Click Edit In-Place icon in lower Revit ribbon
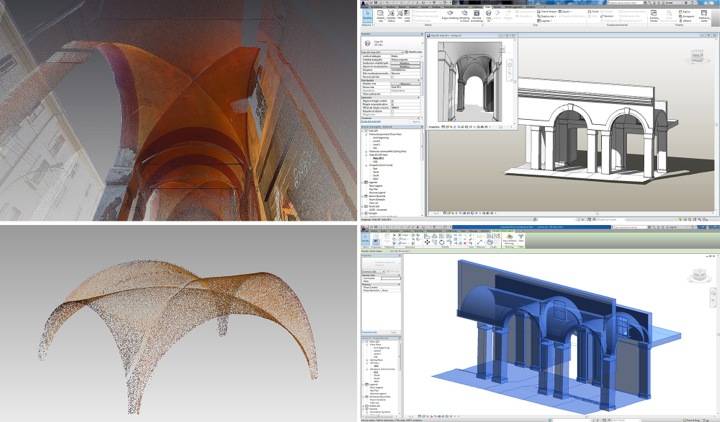The width and height of the screenshot is (720, 422). pos(509,237)
